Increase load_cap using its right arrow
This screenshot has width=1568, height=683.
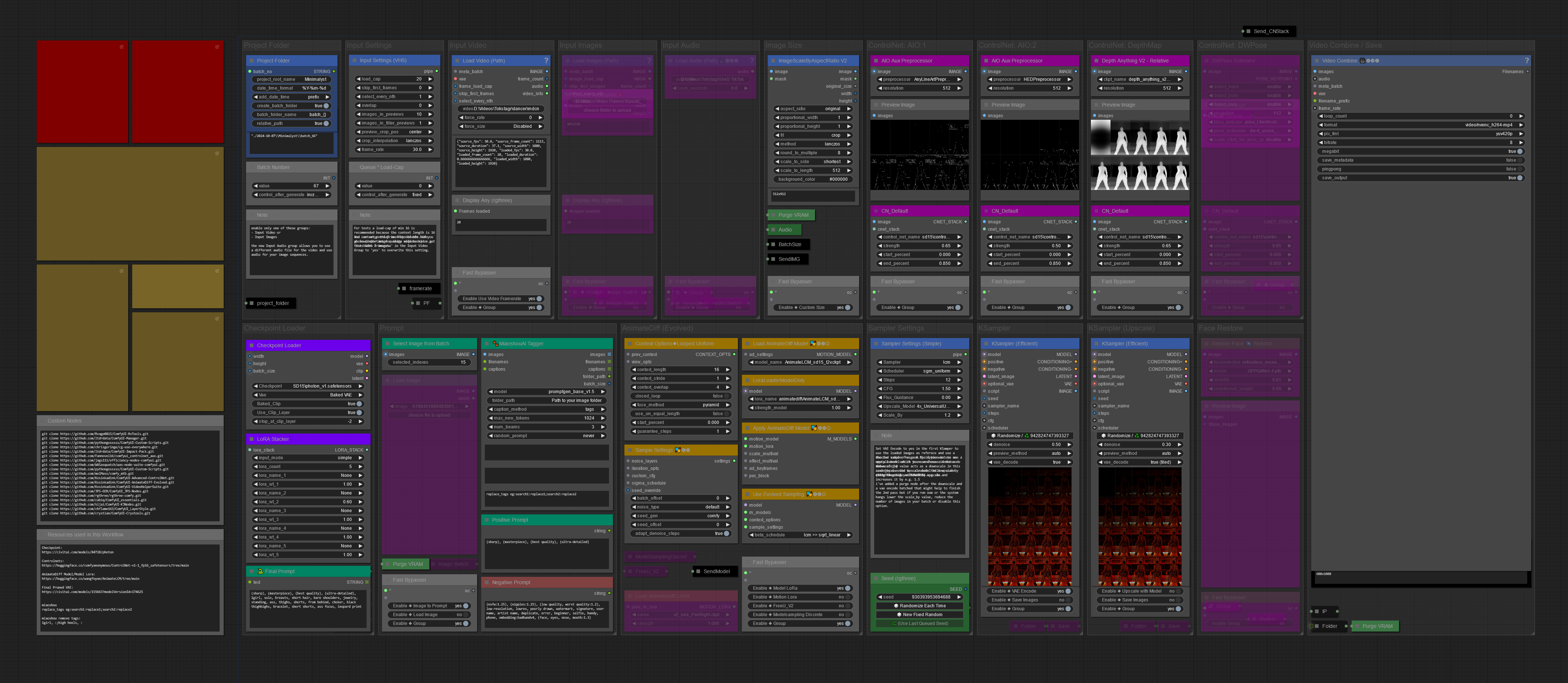tap(430, 79)
